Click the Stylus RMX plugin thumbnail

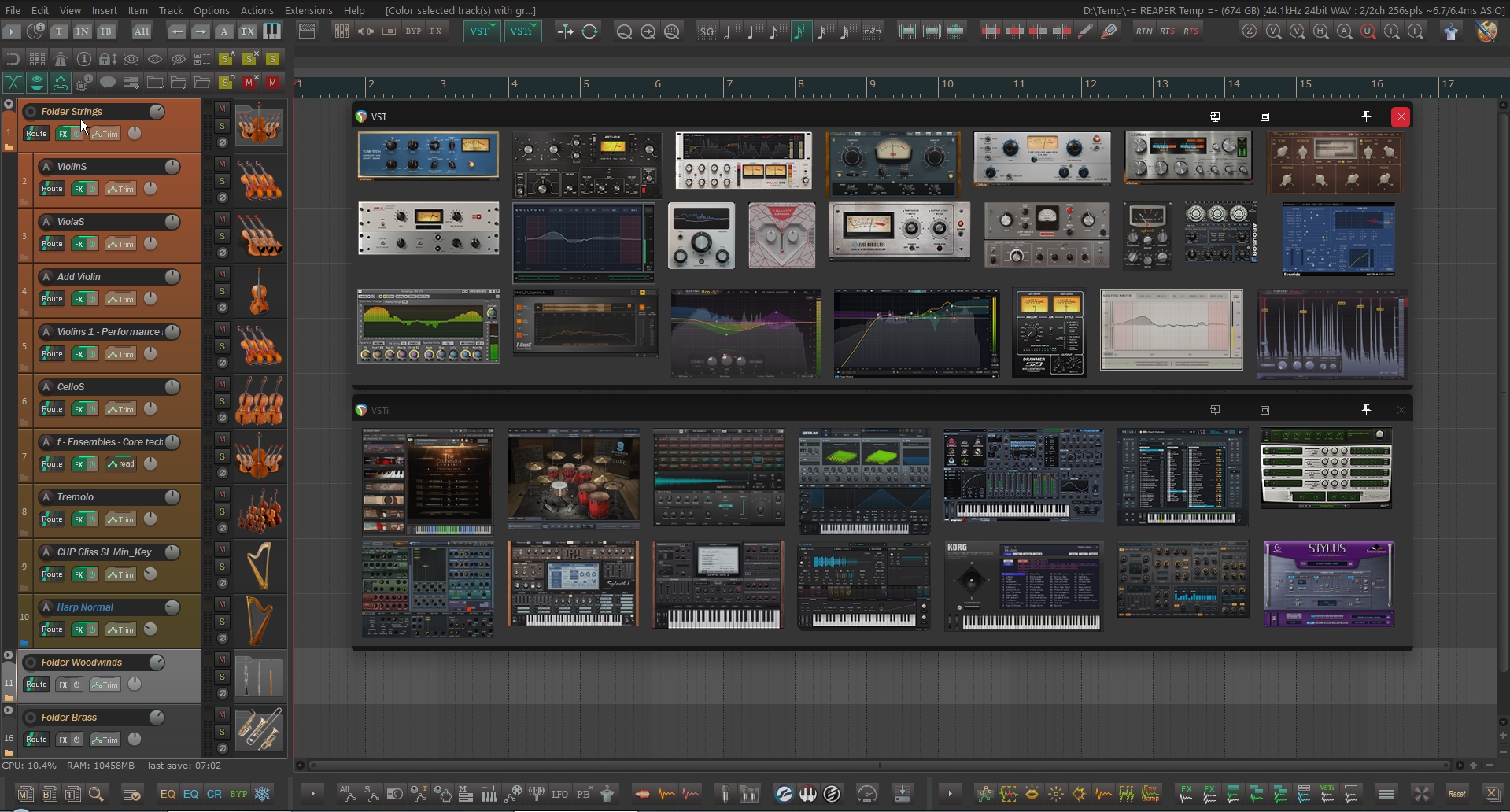(x=1328, y=584)
